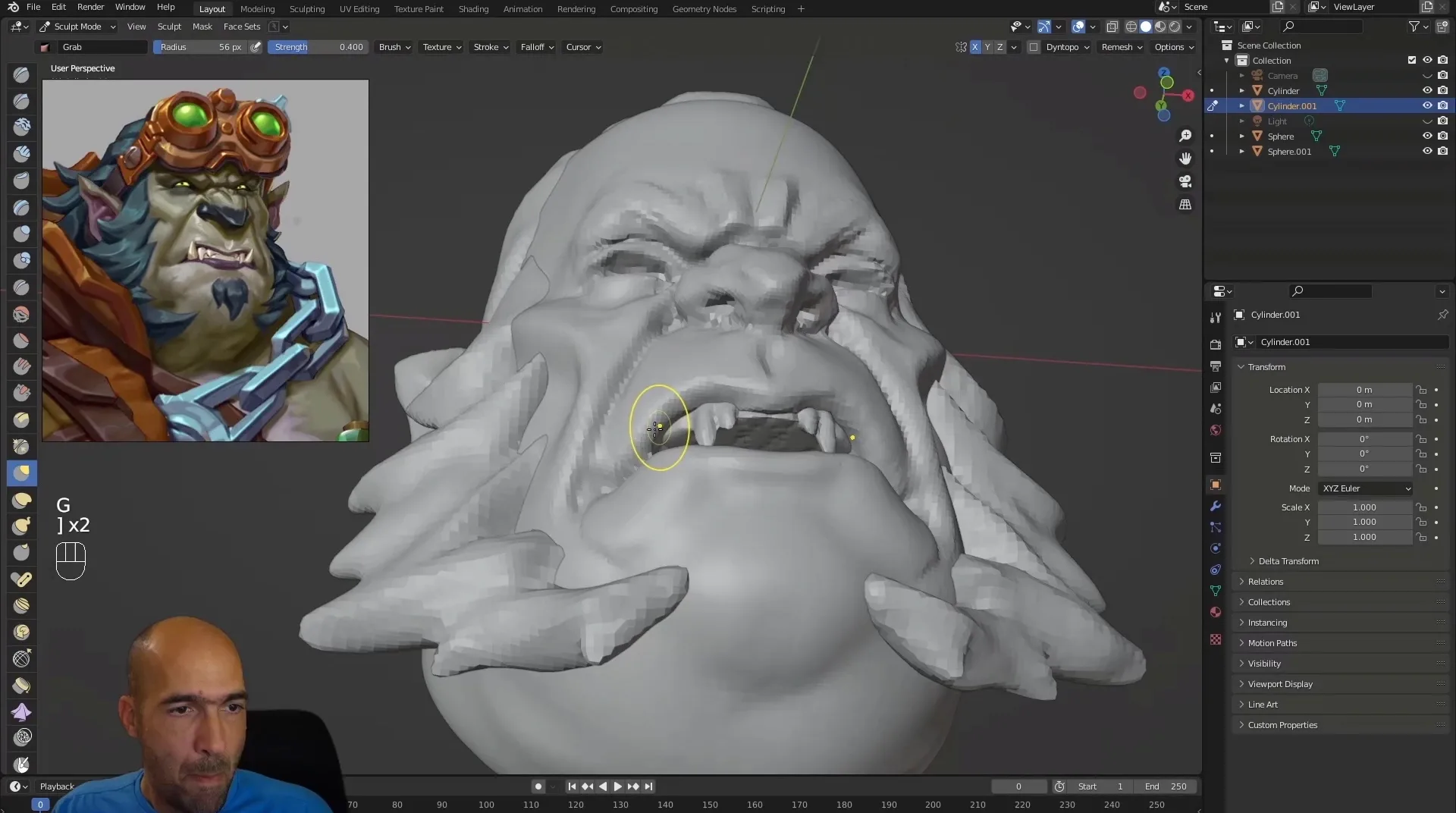Switch to the Shading workspace tab
1456x813 pixels.
click(473, 9)
